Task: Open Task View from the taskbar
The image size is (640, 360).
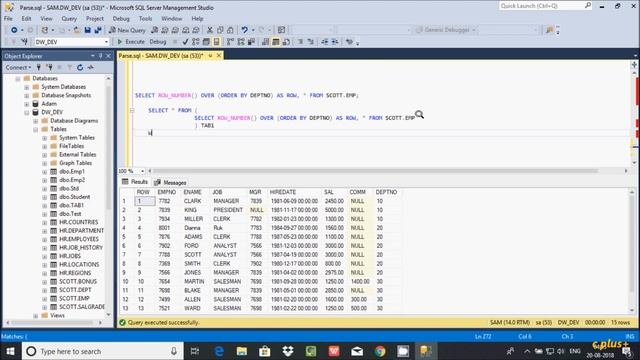Action: click(195, 351)
